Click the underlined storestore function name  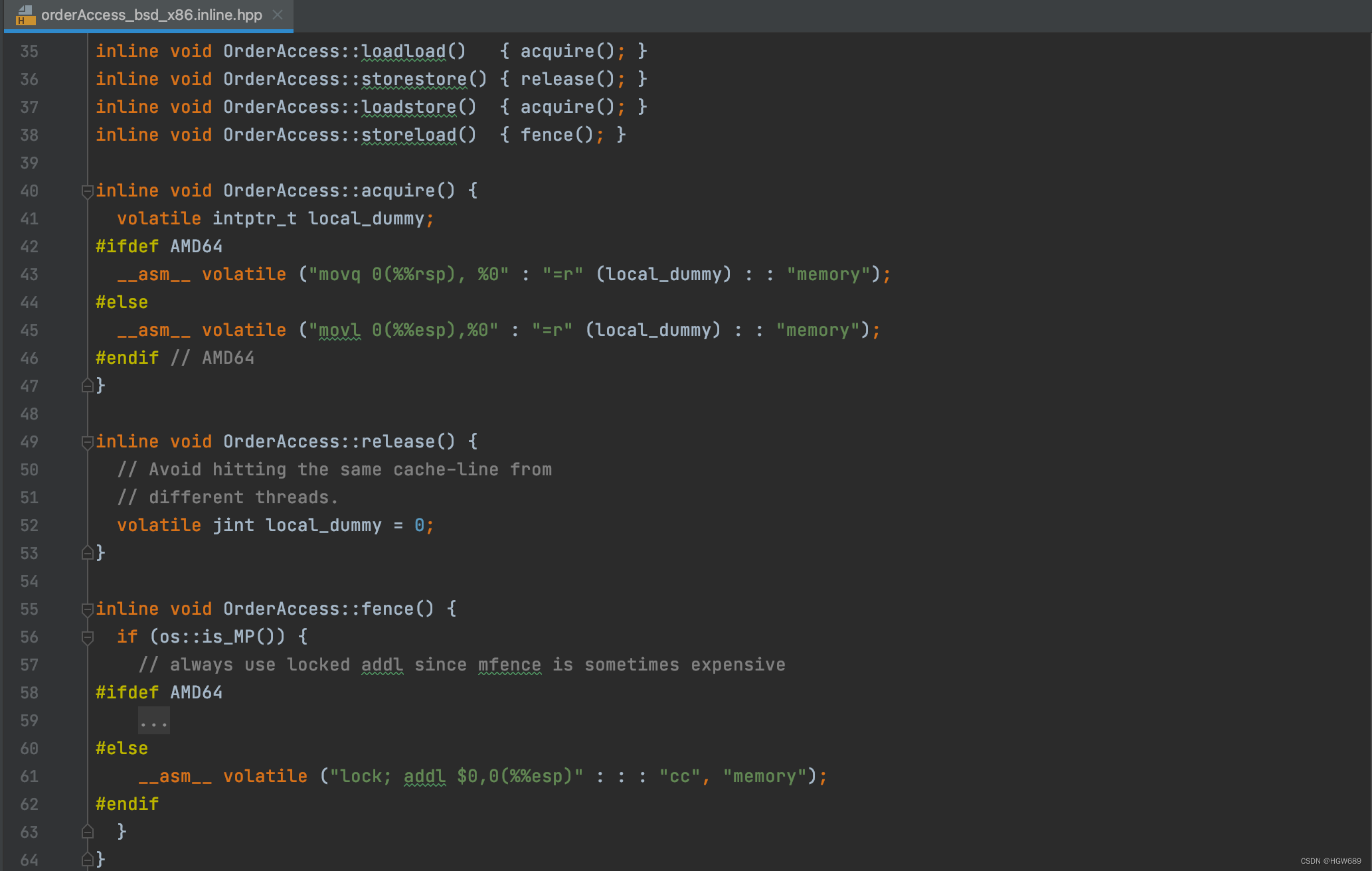pyautogui.click(x=414, y=79)
